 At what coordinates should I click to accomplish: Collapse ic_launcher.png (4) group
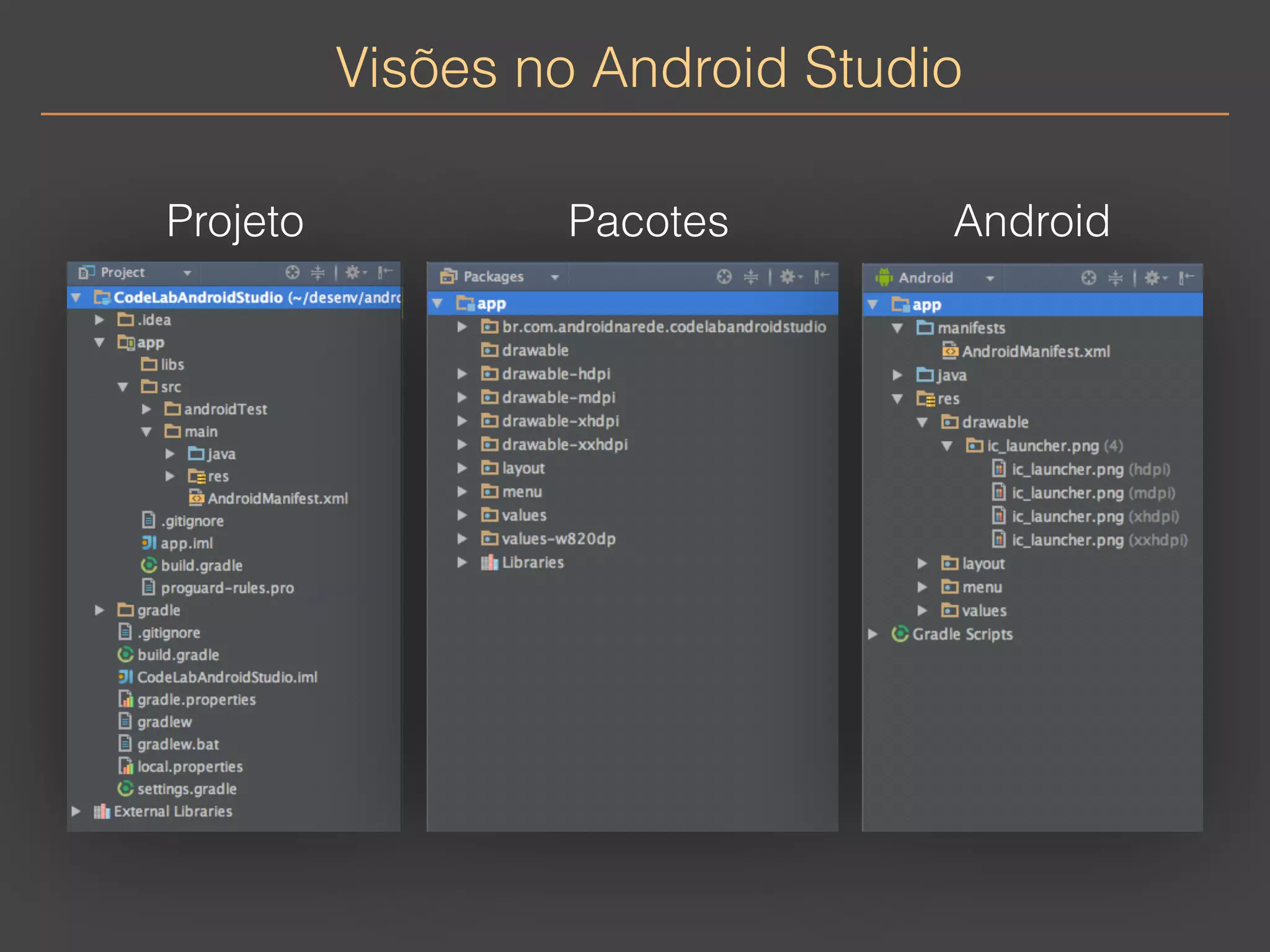[x=947, y=446]
